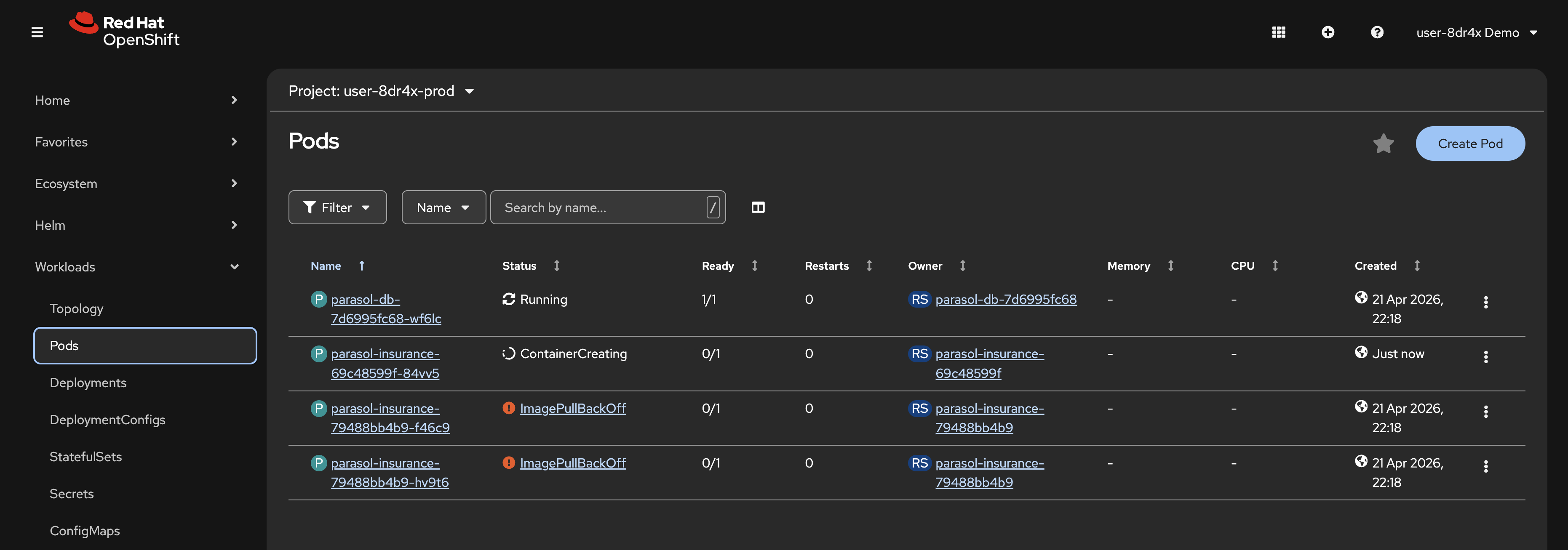Open the help question mark icon
The width and height of the screenshot is (1568, 550).
click(1377, 32)
